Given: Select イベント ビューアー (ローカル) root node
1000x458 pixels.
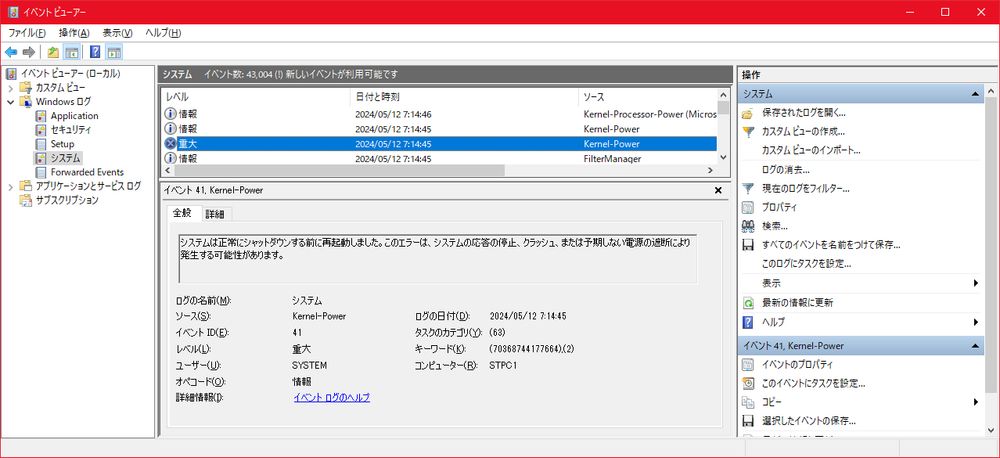Looking at the screenshot, I should (70, 73).
